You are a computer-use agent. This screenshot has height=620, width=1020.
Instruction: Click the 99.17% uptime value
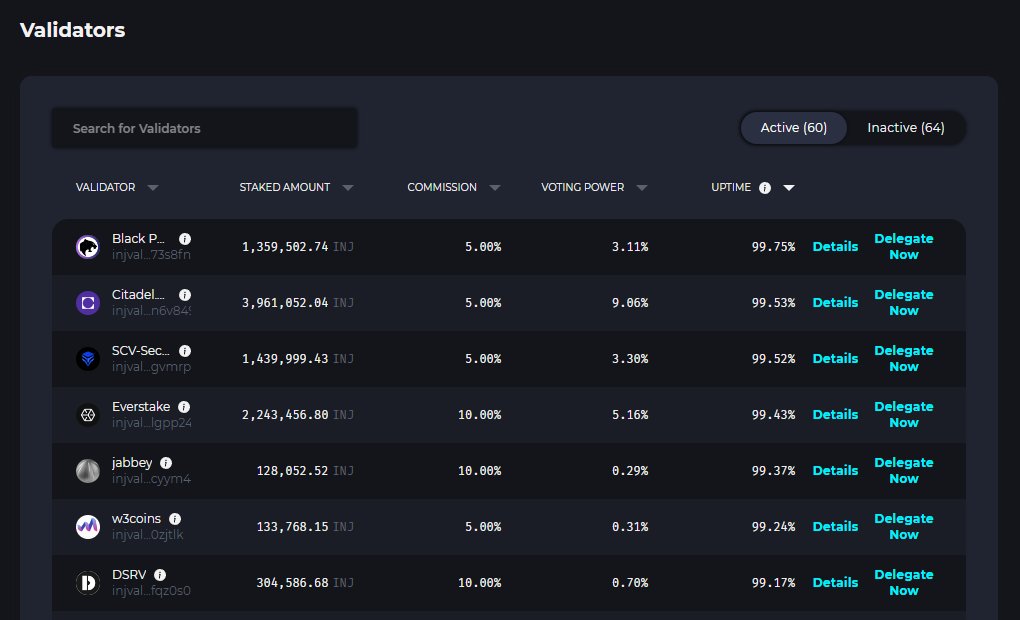773,582
